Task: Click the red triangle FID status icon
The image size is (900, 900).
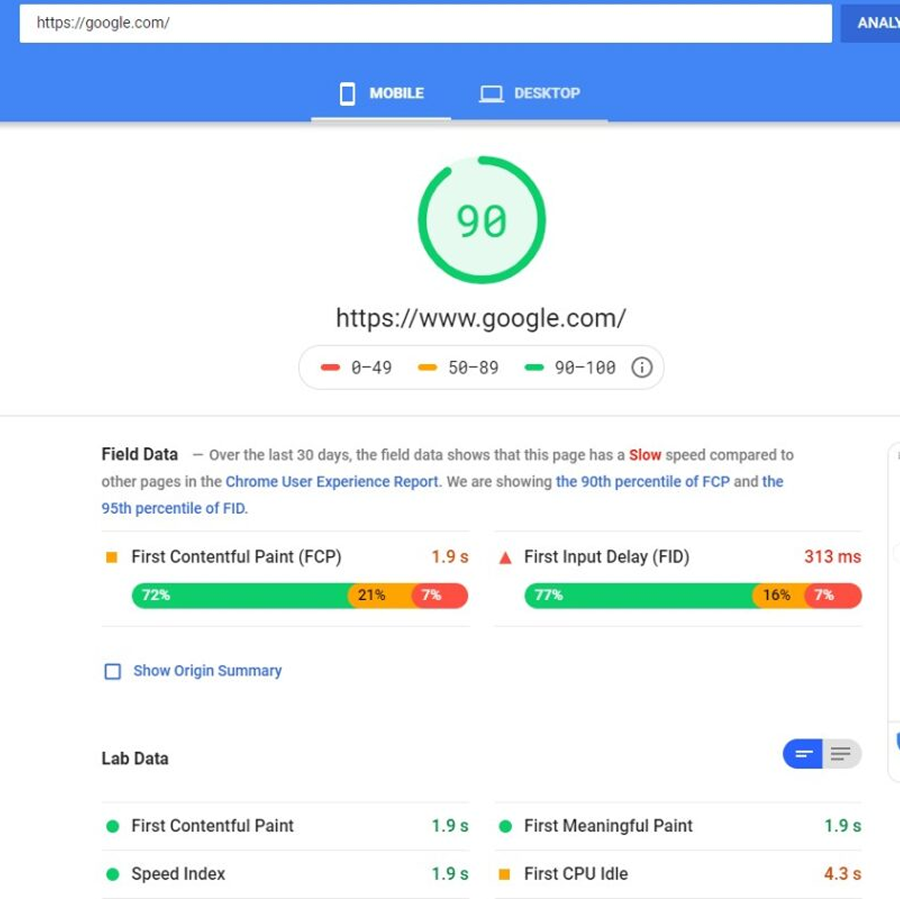Action: tap(505, 557)
